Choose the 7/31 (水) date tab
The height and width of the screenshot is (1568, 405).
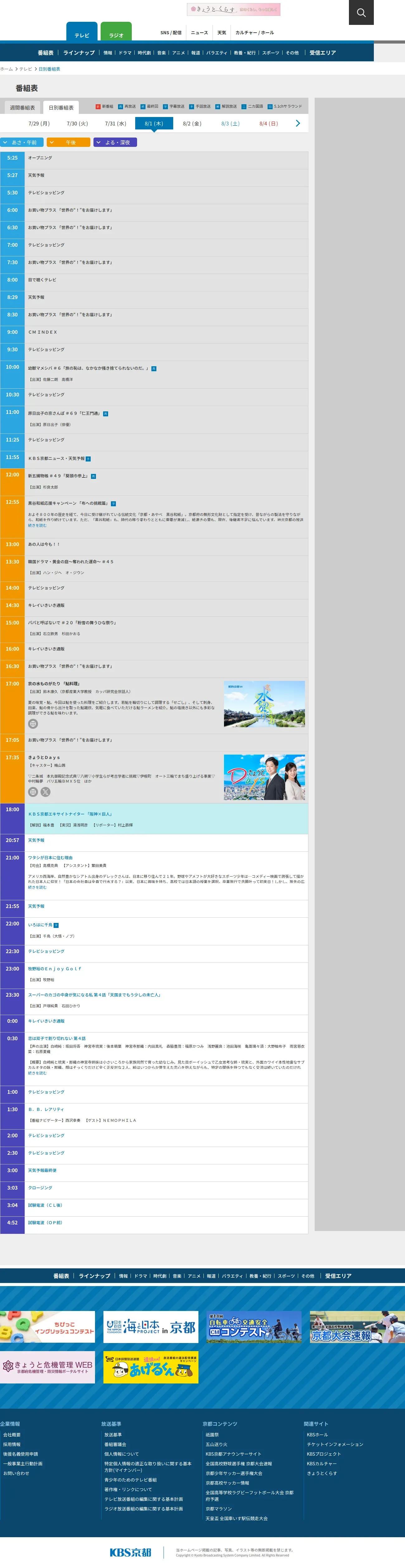click(x=116, y=124)
